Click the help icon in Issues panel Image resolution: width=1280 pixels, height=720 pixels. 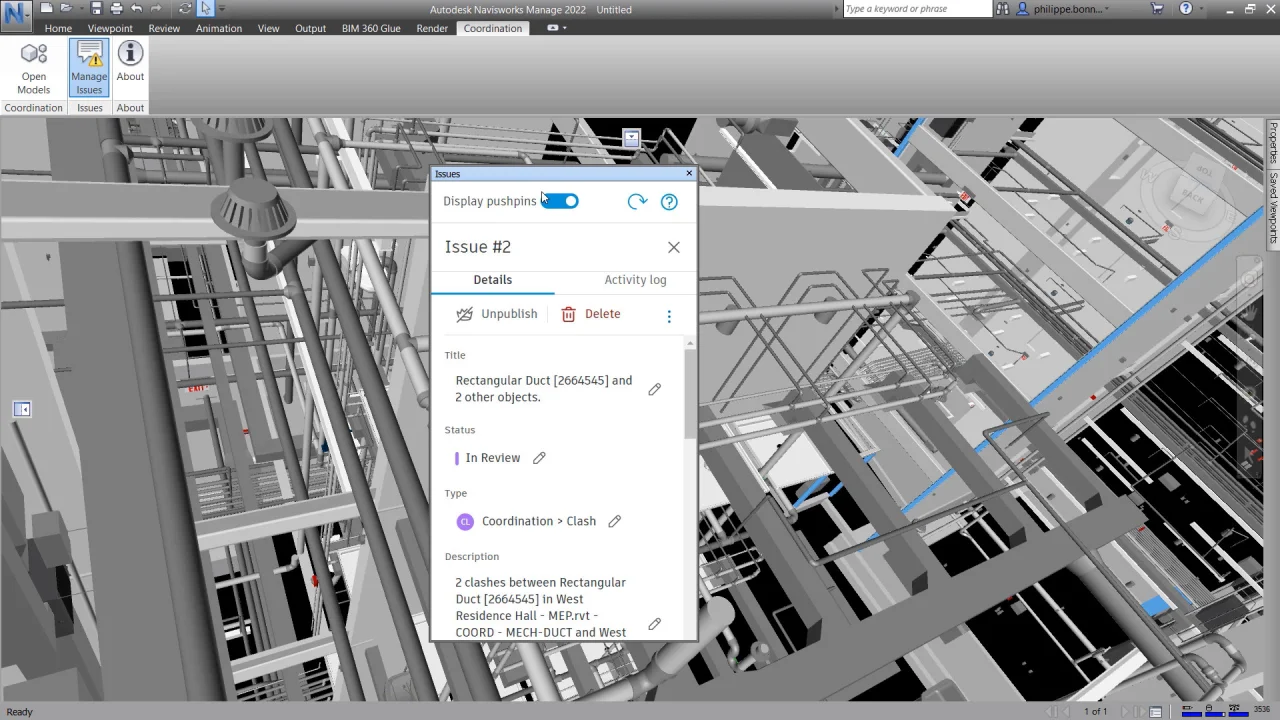click(x=669, y=201)
